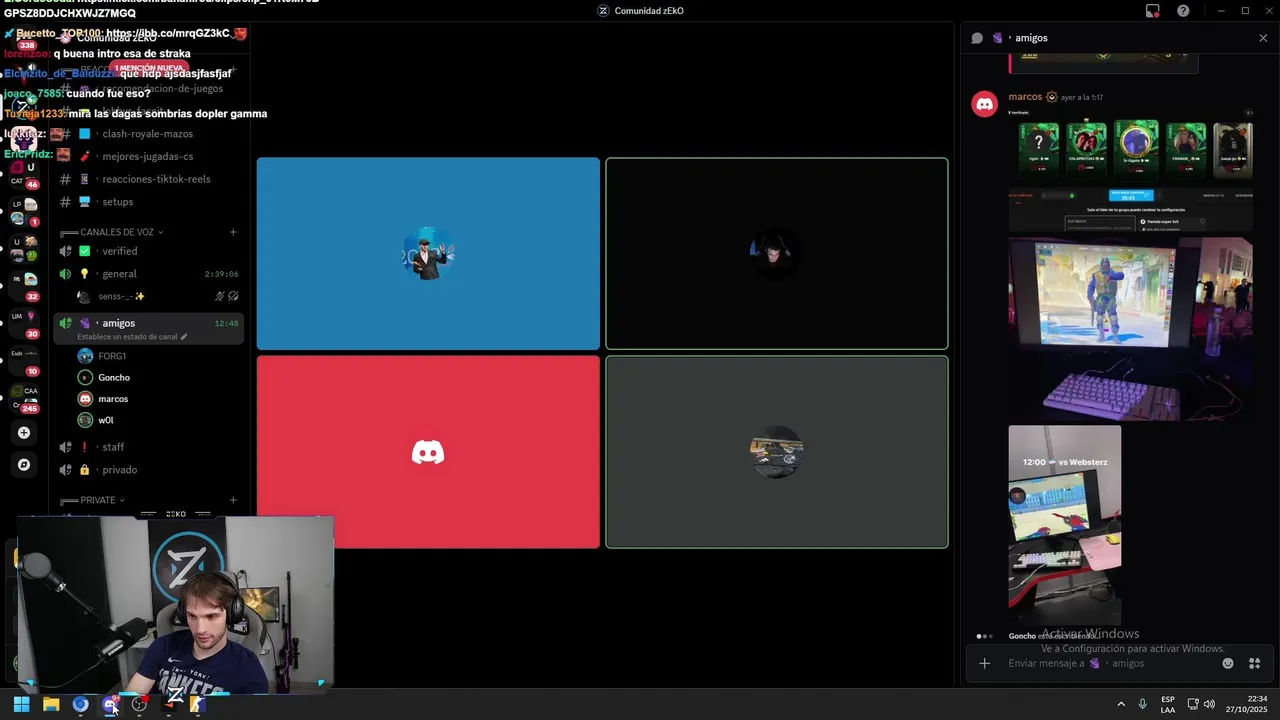Focus the red Discord-logo participant tile
The height and width of the screenshot is (720, 1280).
coord(428,452)
